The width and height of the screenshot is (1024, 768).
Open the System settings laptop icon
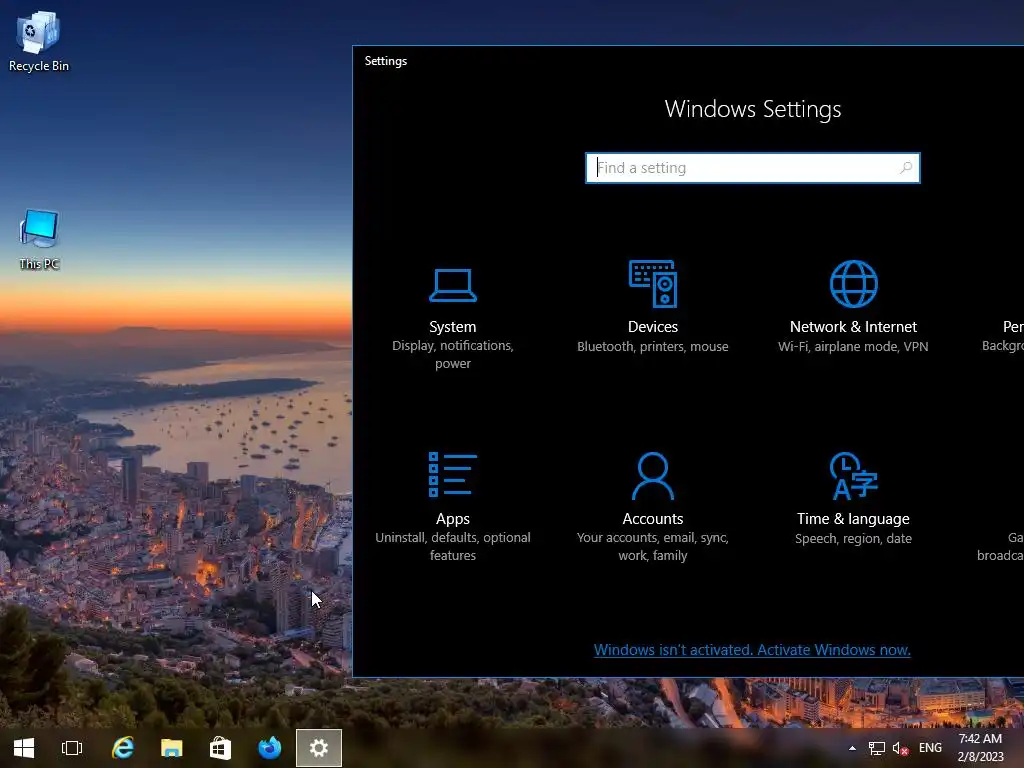tap(453, 285)
